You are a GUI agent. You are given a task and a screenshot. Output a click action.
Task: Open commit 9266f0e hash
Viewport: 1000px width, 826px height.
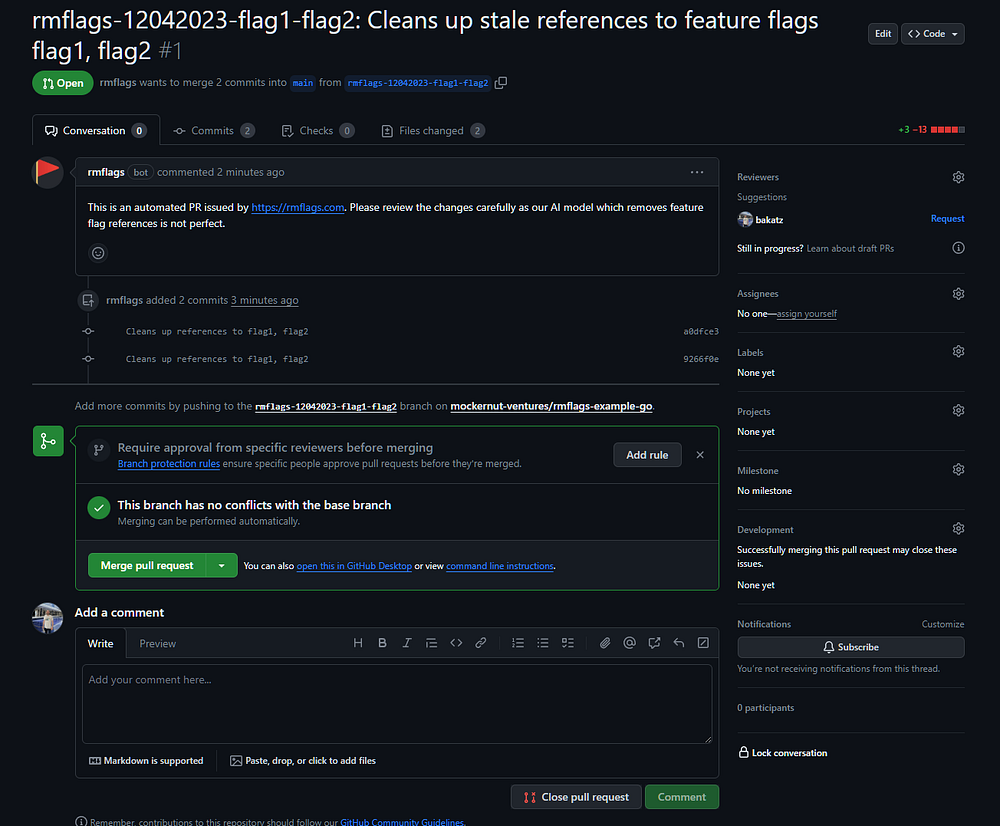[700, 359]
